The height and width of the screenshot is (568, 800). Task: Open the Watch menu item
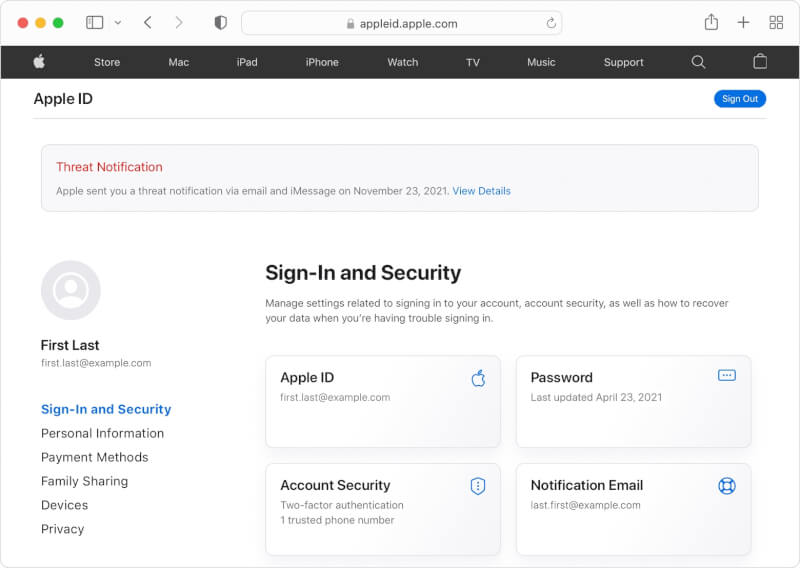coord(403,62)
